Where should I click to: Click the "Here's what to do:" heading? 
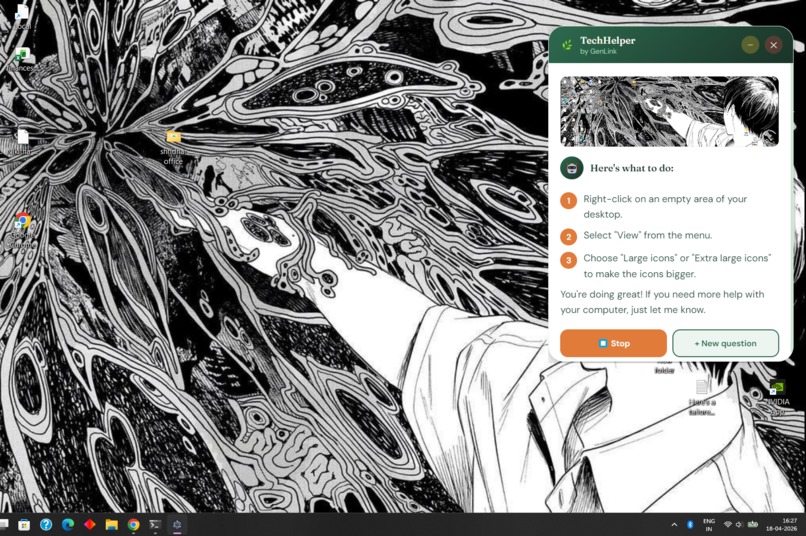pos(632,168)
